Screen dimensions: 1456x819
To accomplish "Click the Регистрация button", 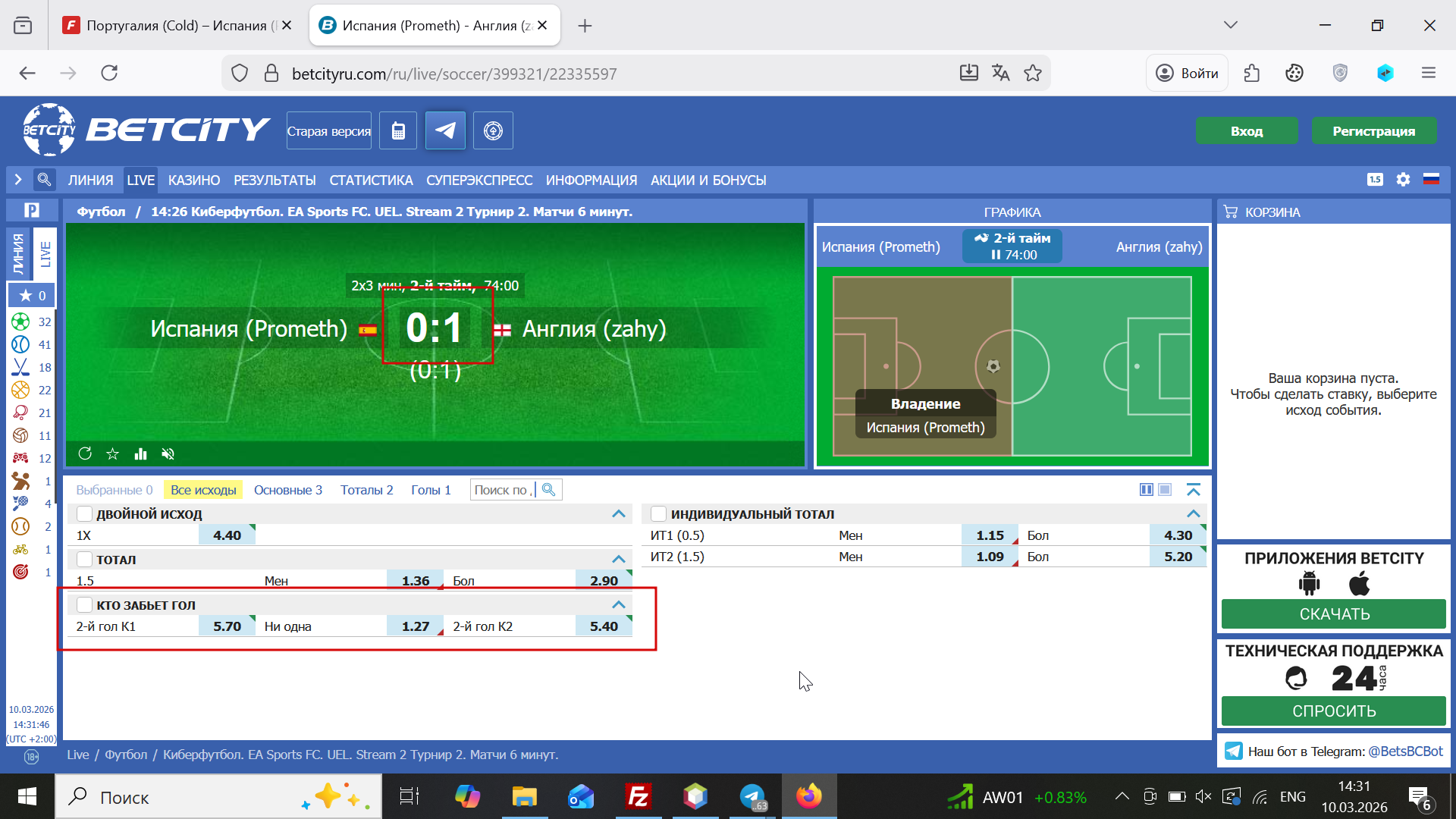I will point(1373,131).
